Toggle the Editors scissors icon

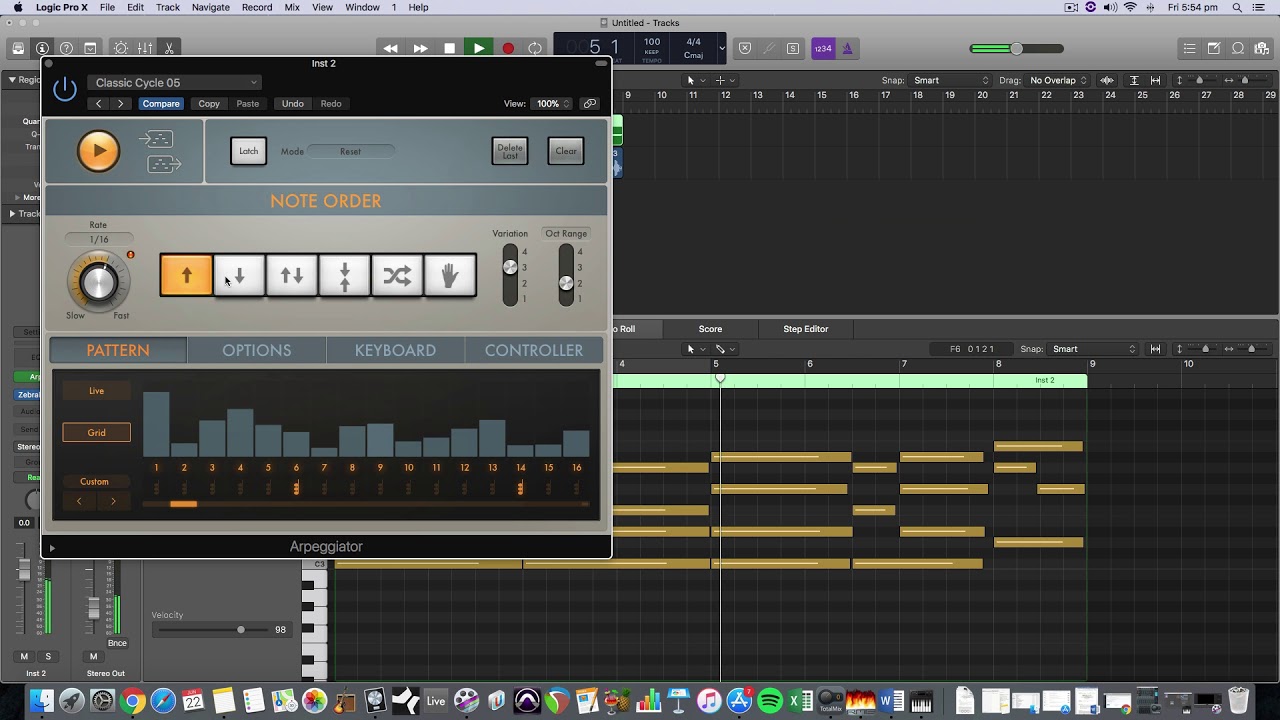point(169,48)
